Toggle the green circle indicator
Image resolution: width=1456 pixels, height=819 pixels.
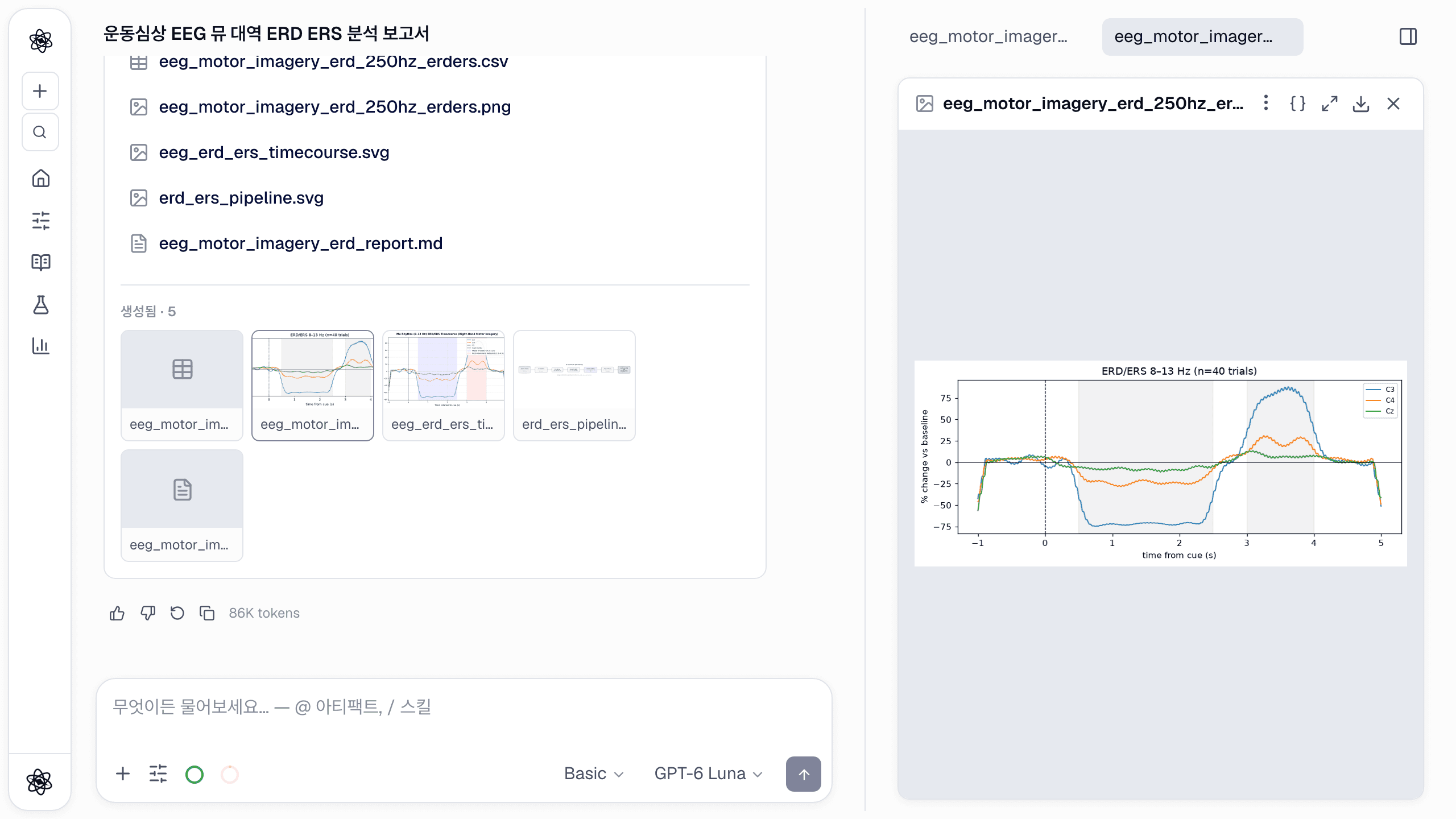[195, 774]
